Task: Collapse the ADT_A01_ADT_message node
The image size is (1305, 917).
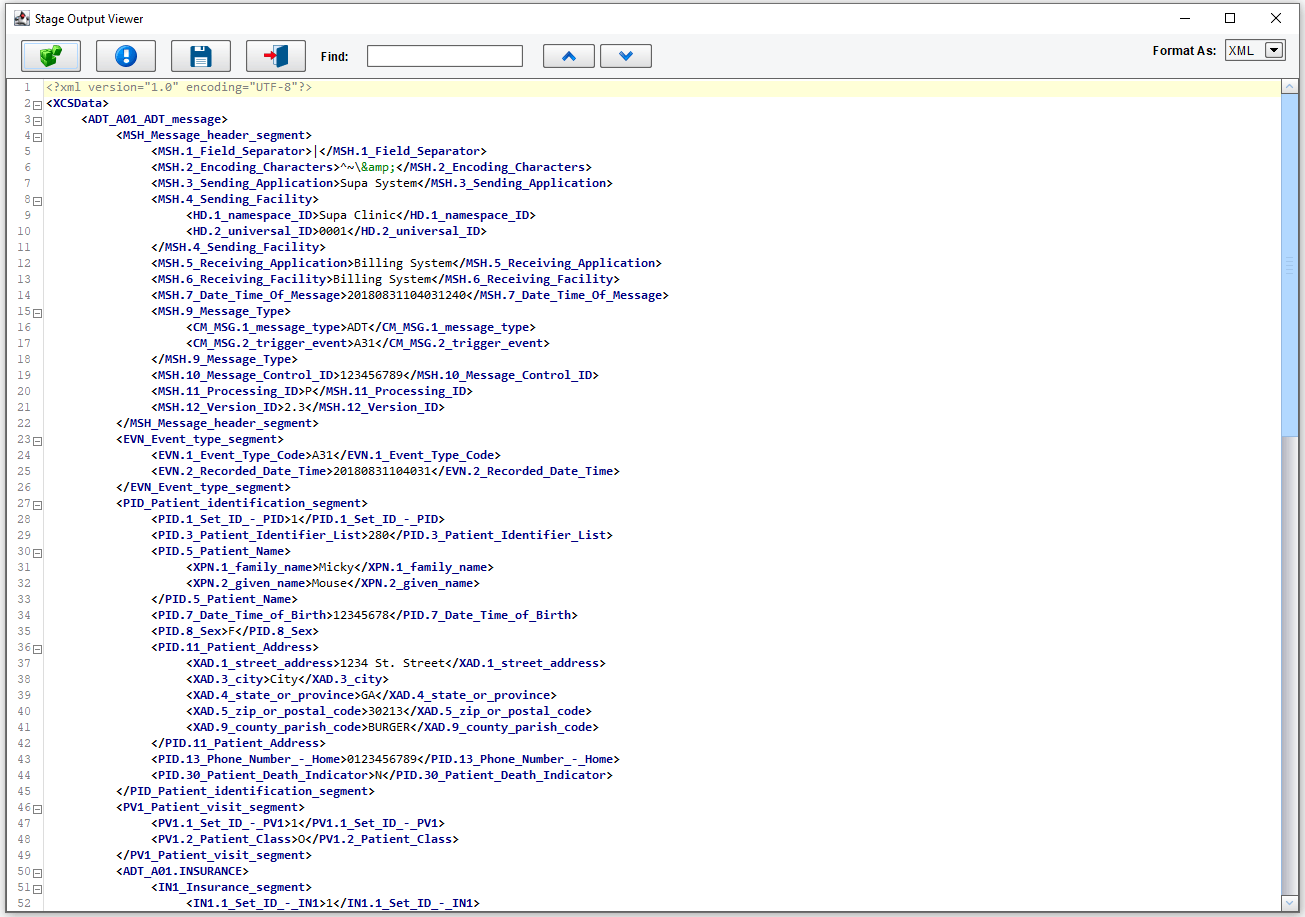Action: pyautogui.click(x=36, y=120)
